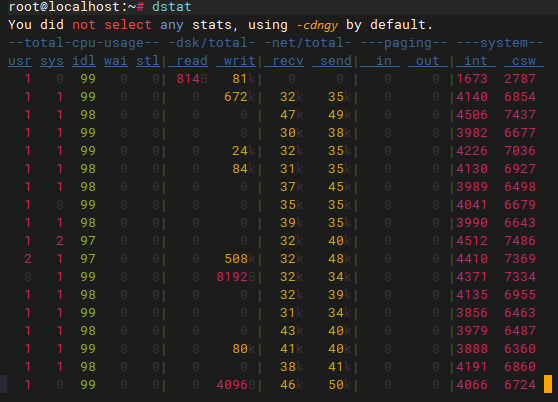Click the 4066 interrupts value
The height and width of the screenshot is (402, 558).
[x=472, y=385]
